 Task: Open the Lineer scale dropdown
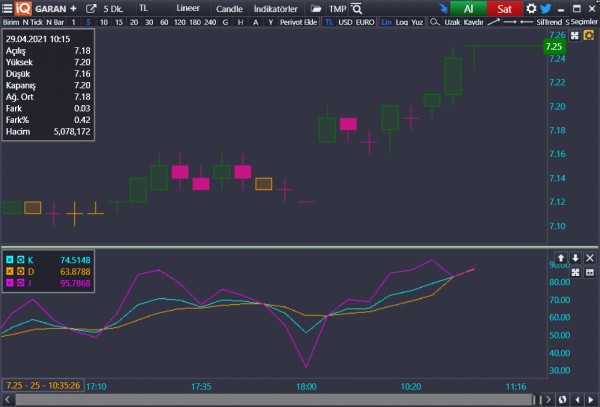[x=188, y=8]
